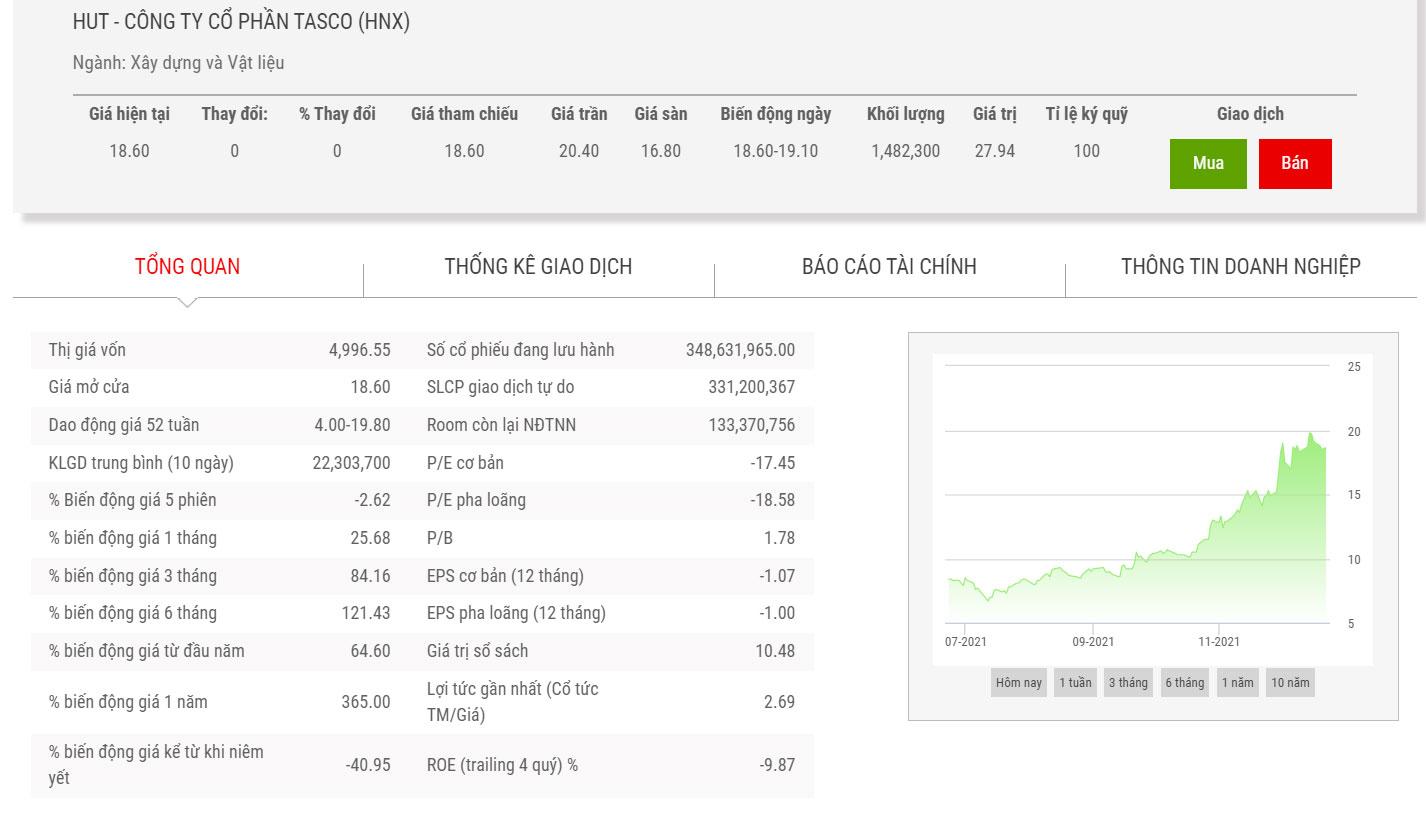Click the Khối lượng column header

click(x=905, y=114)
